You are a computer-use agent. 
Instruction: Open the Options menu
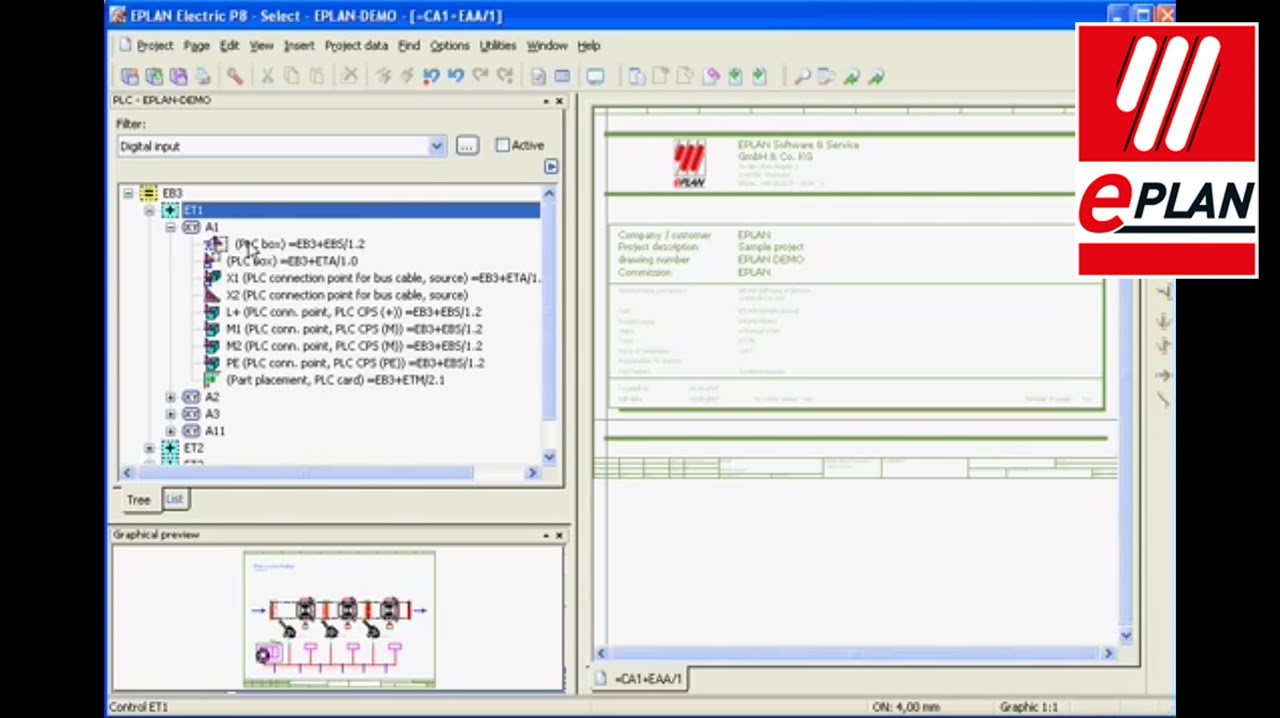tap(450, 46)
